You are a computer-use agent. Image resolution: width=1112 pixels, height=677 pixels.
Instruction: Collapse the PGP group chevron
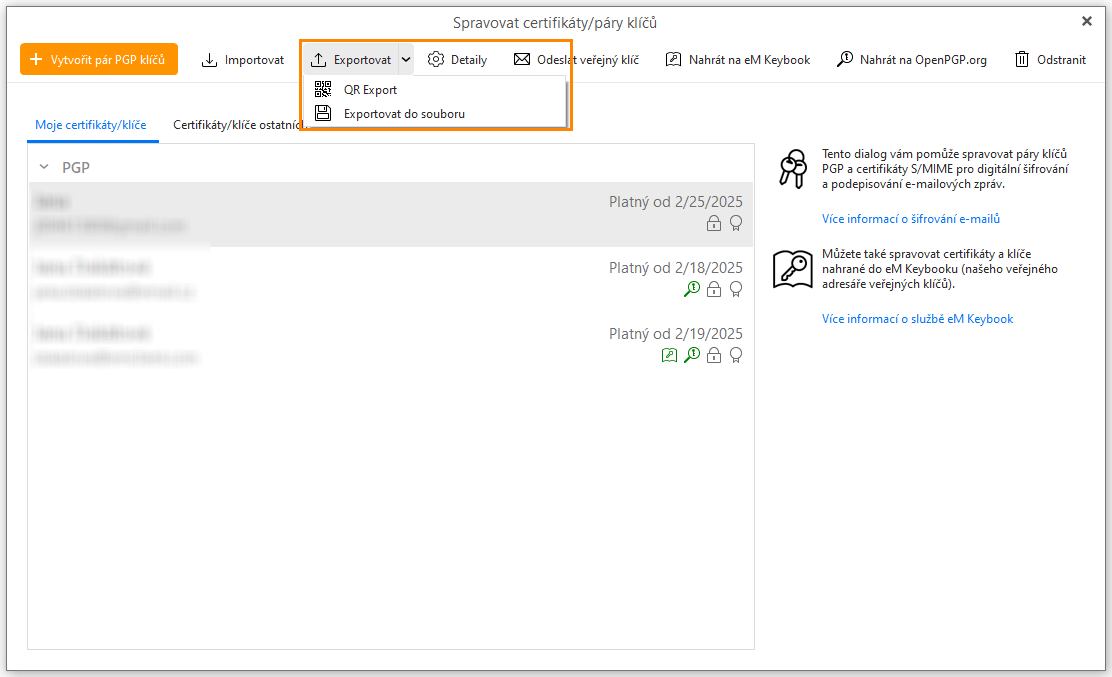tap(44, 167)
